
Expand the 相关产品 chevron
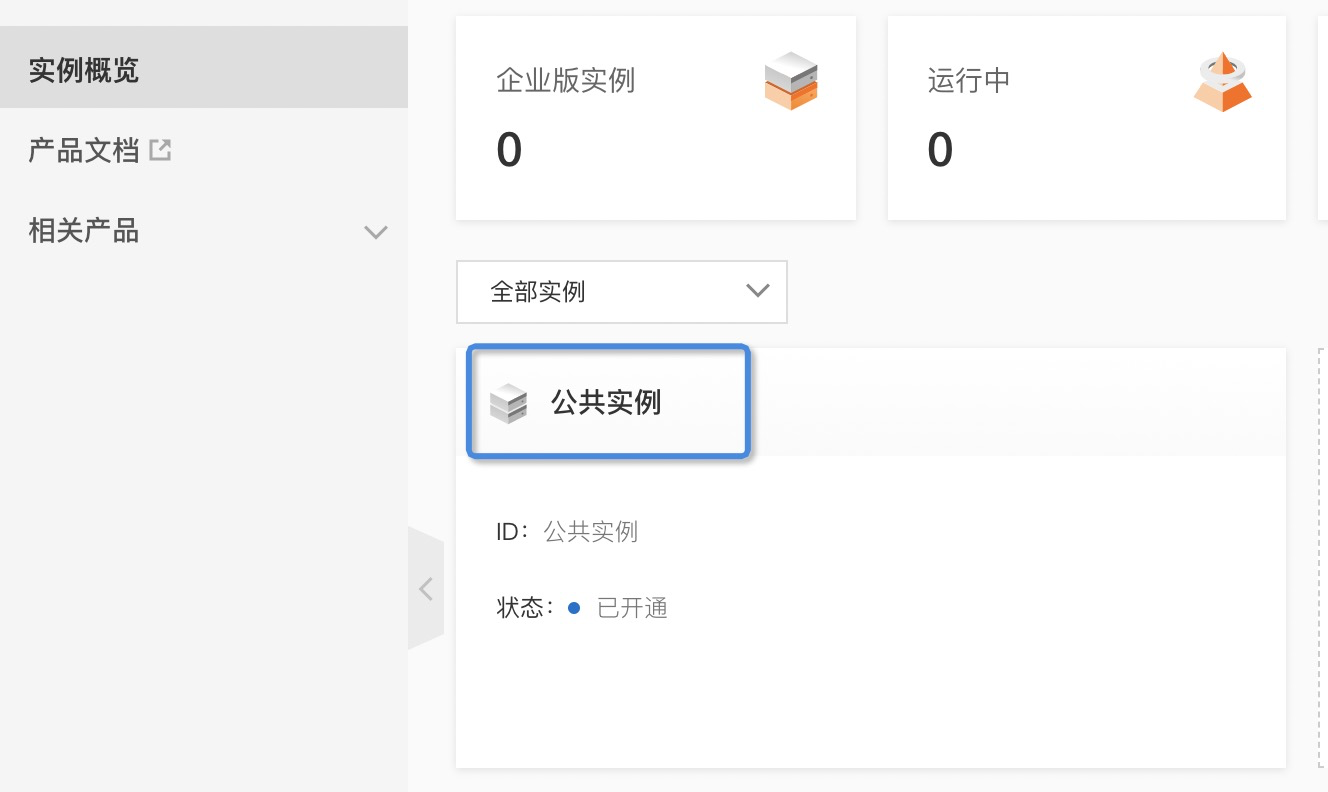(376, 232)
